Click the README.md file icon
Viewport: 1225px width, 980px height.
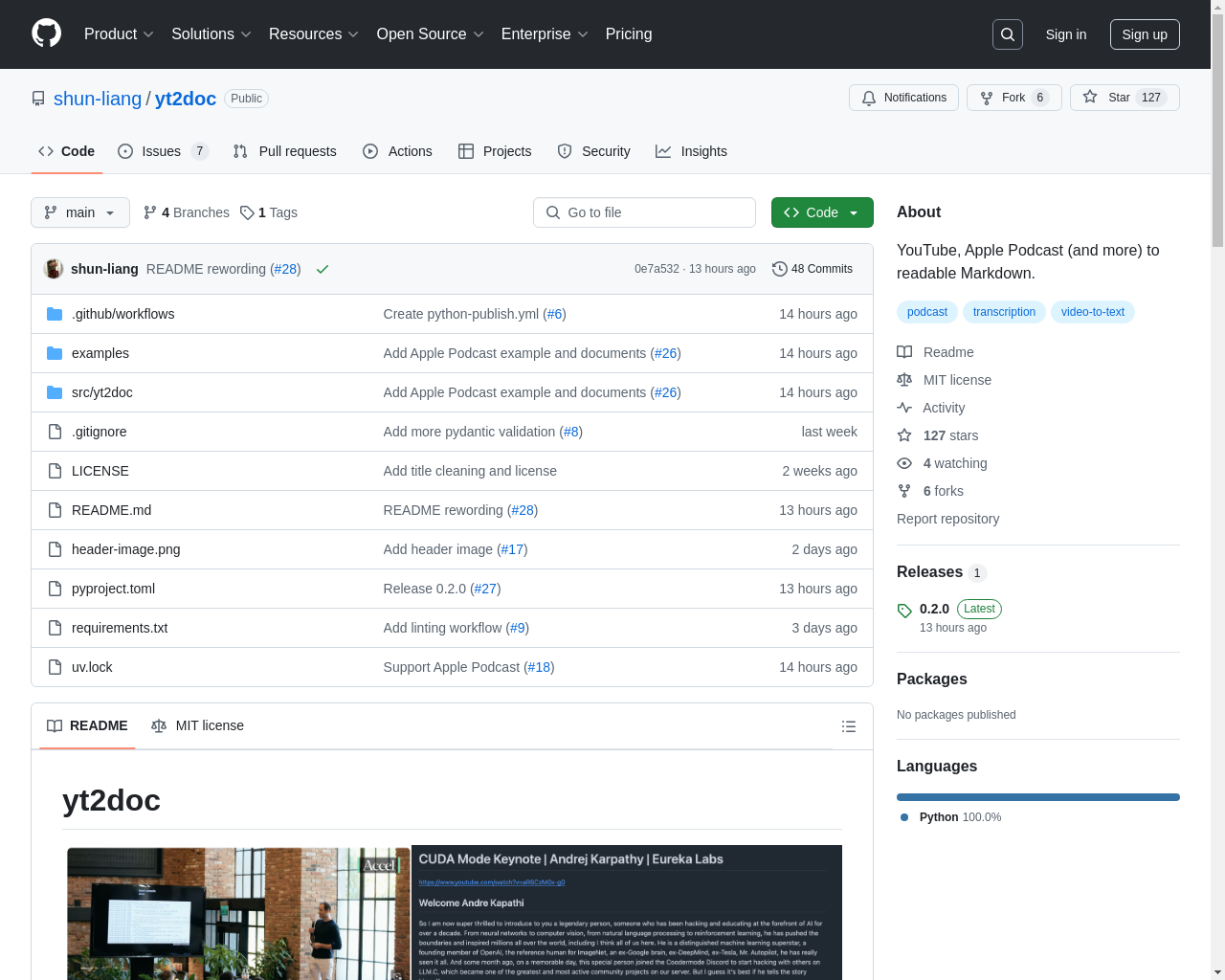[55, 510]
